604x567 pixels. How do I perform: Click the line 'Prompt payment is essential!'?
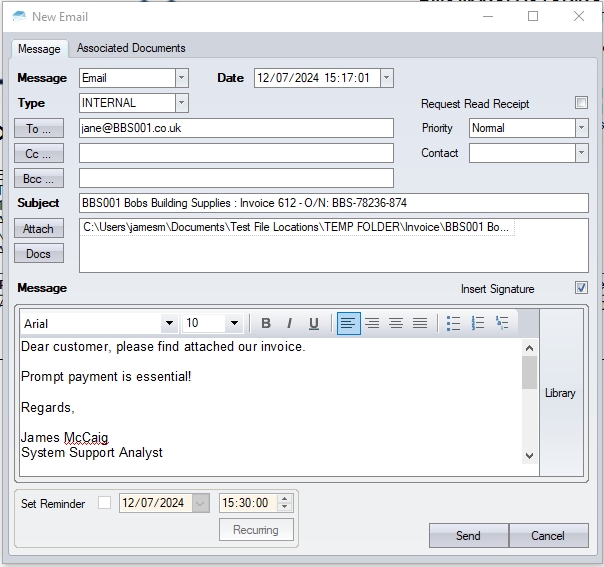pyautogui.click(x=106, y=376)
